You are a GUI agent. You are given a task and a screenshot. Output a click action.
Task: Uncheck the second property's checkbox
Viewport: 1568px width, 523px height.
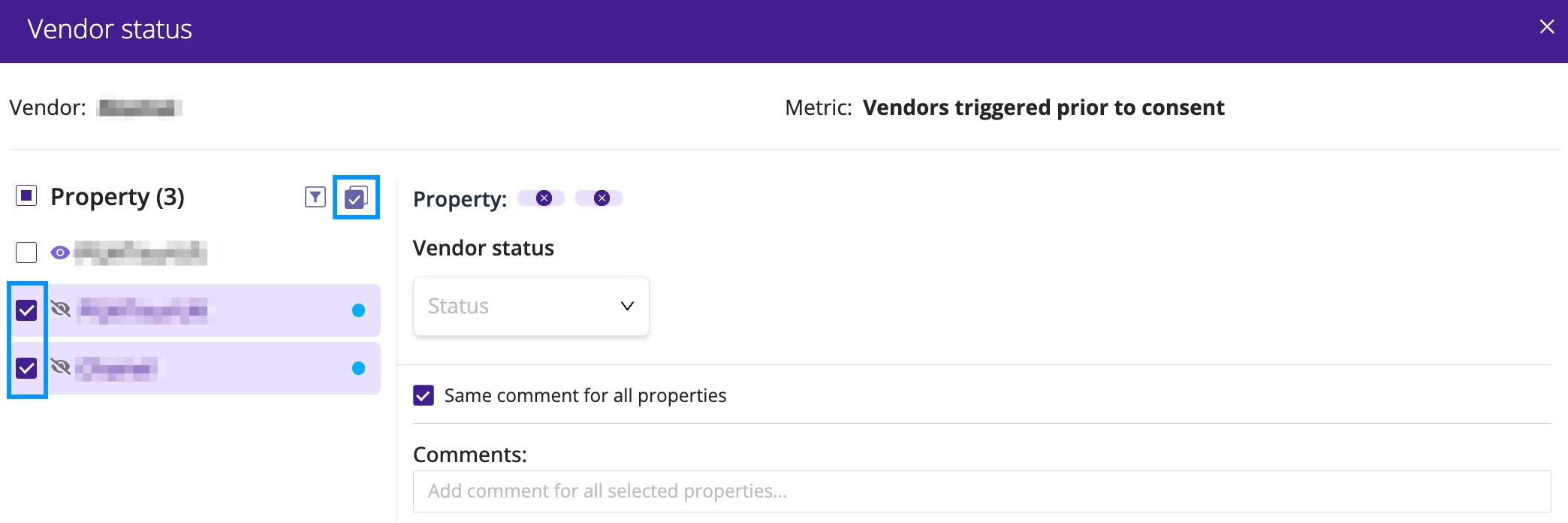coord(26,310)
